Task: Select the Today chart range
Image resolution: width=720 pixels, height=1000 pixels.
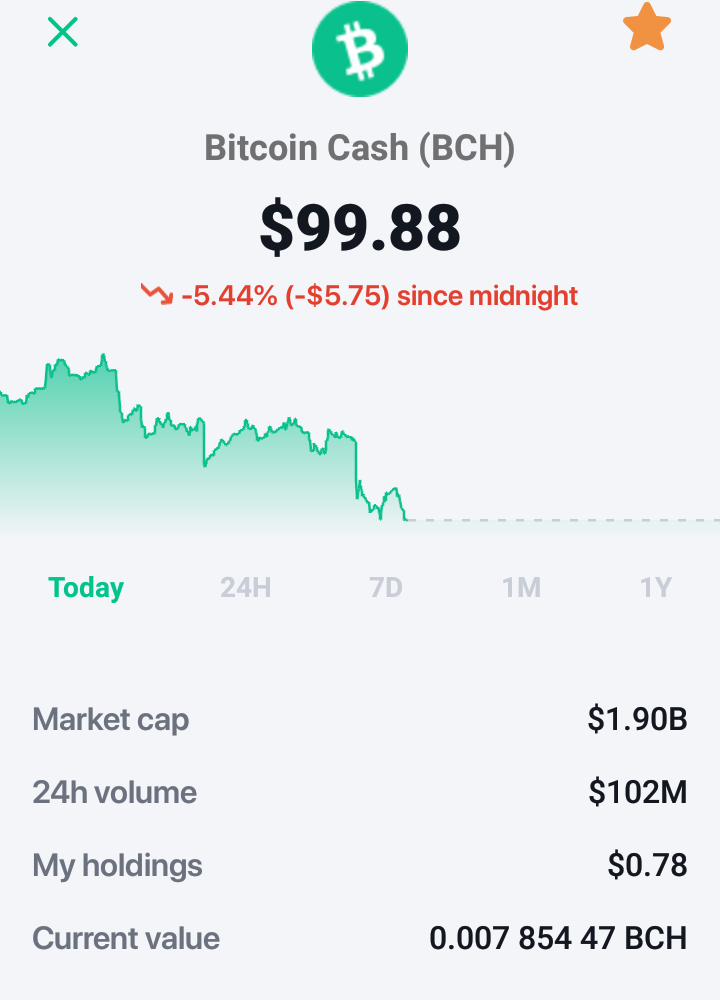Action: tap(86, 587)
